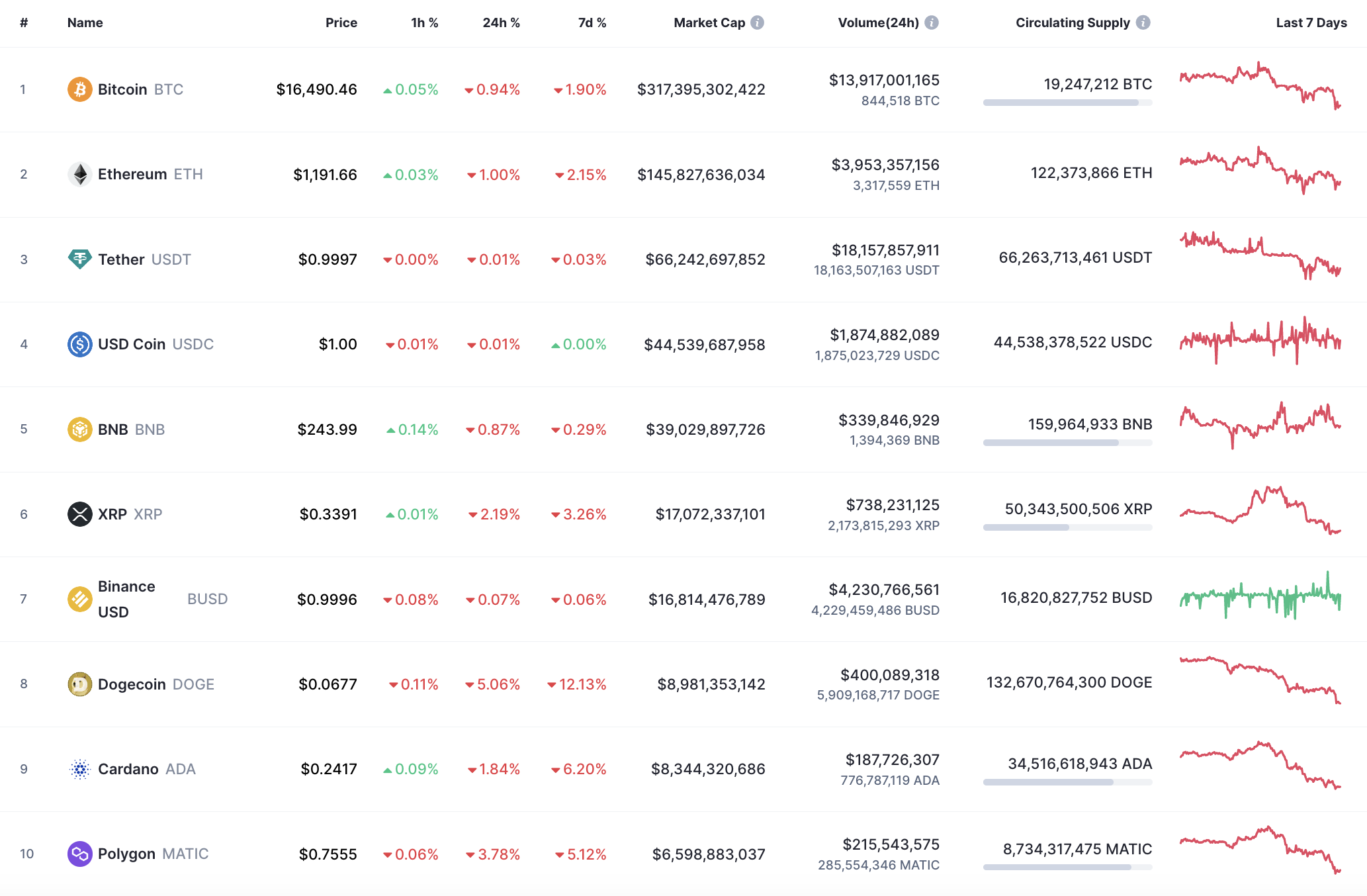Click the BNB coin logo icon
The width and height of the screenshot is (1367, 896).
click(x=79, y=429)
